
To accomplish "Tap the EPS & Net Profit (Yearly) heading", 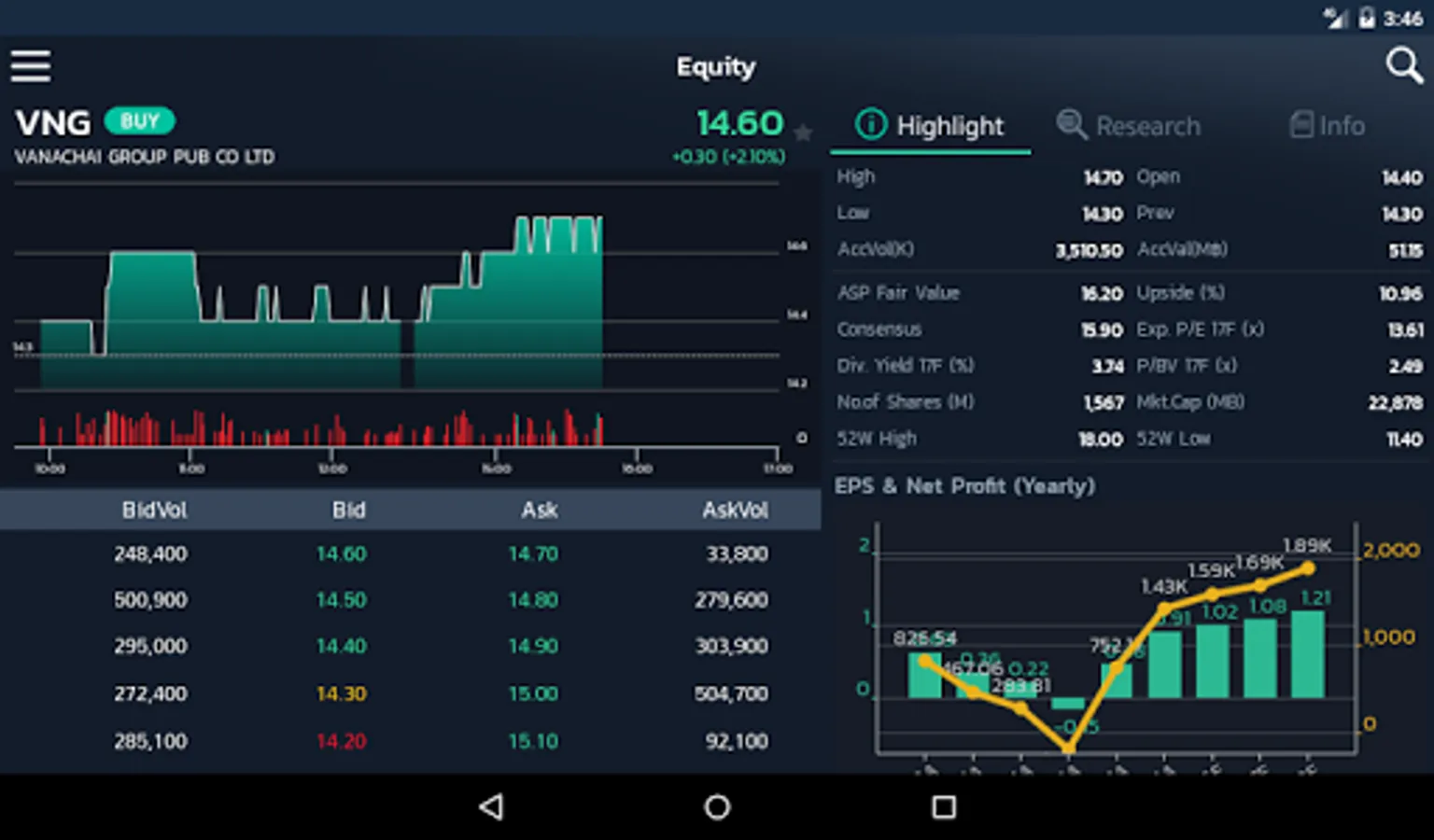I will coord(964,486).
